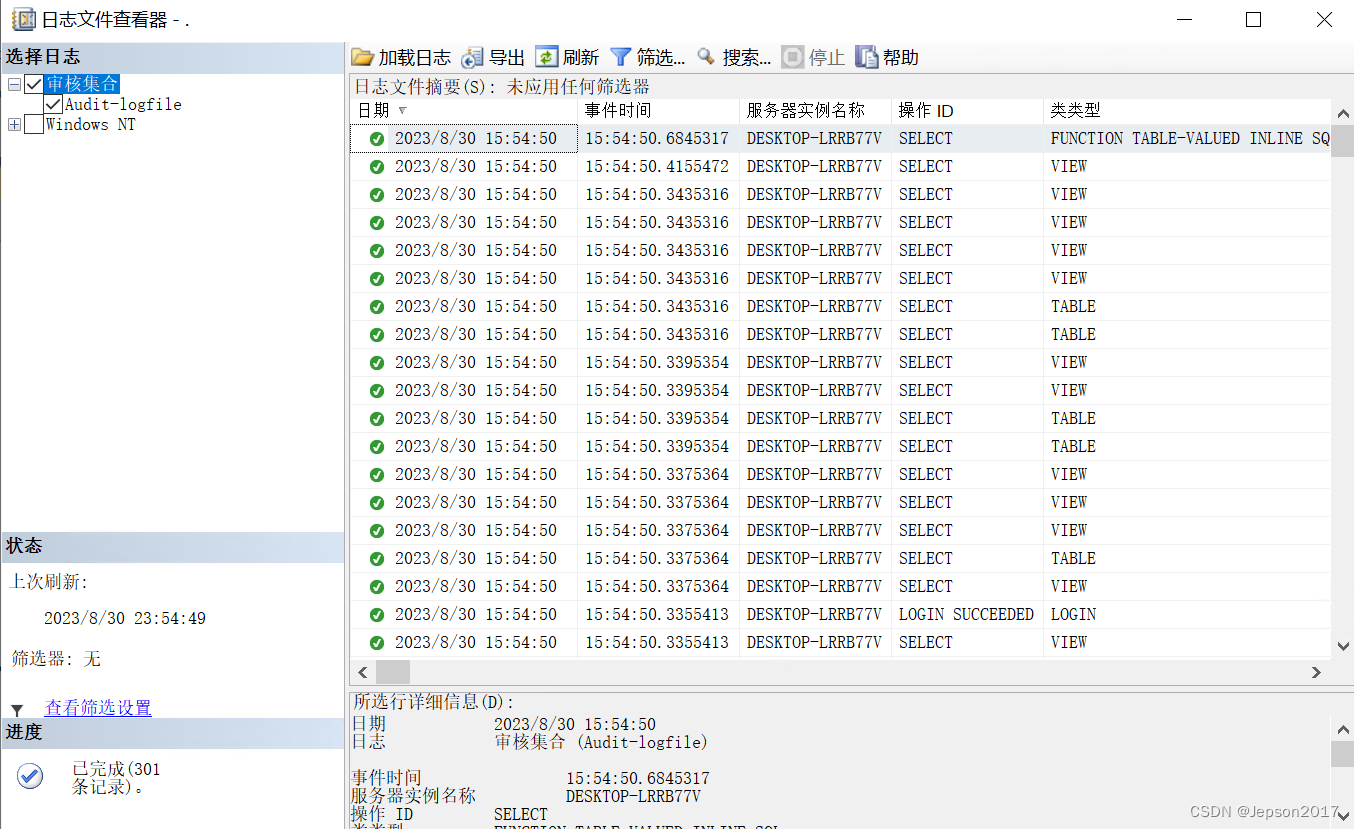Select the Windows NT tree item
Image resolution: width=1354 pixels, height=829 pixels.
91,125
